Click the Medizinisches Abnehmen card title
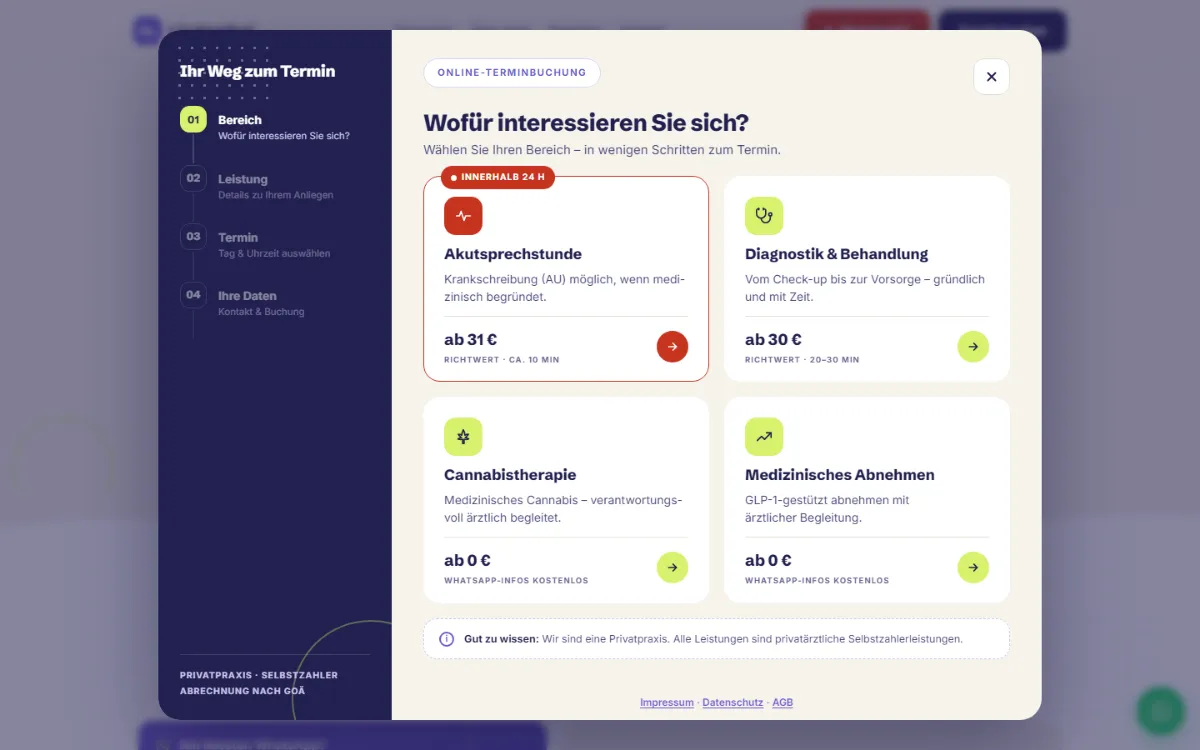Viewport: 1200px width, 750px height. [x=840, y=475]
